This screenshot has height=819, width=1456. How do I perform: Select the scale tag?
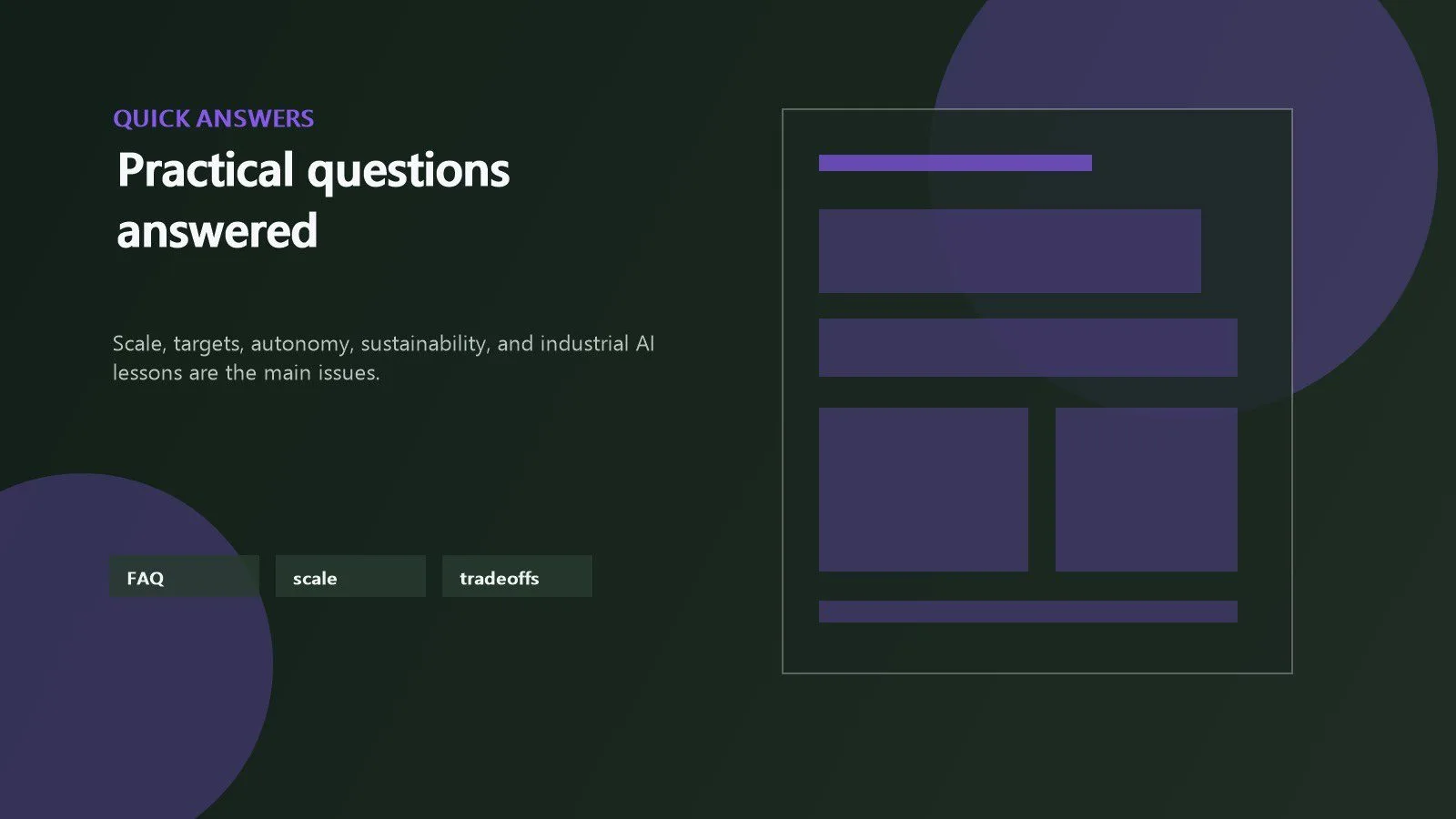(350, 576)
